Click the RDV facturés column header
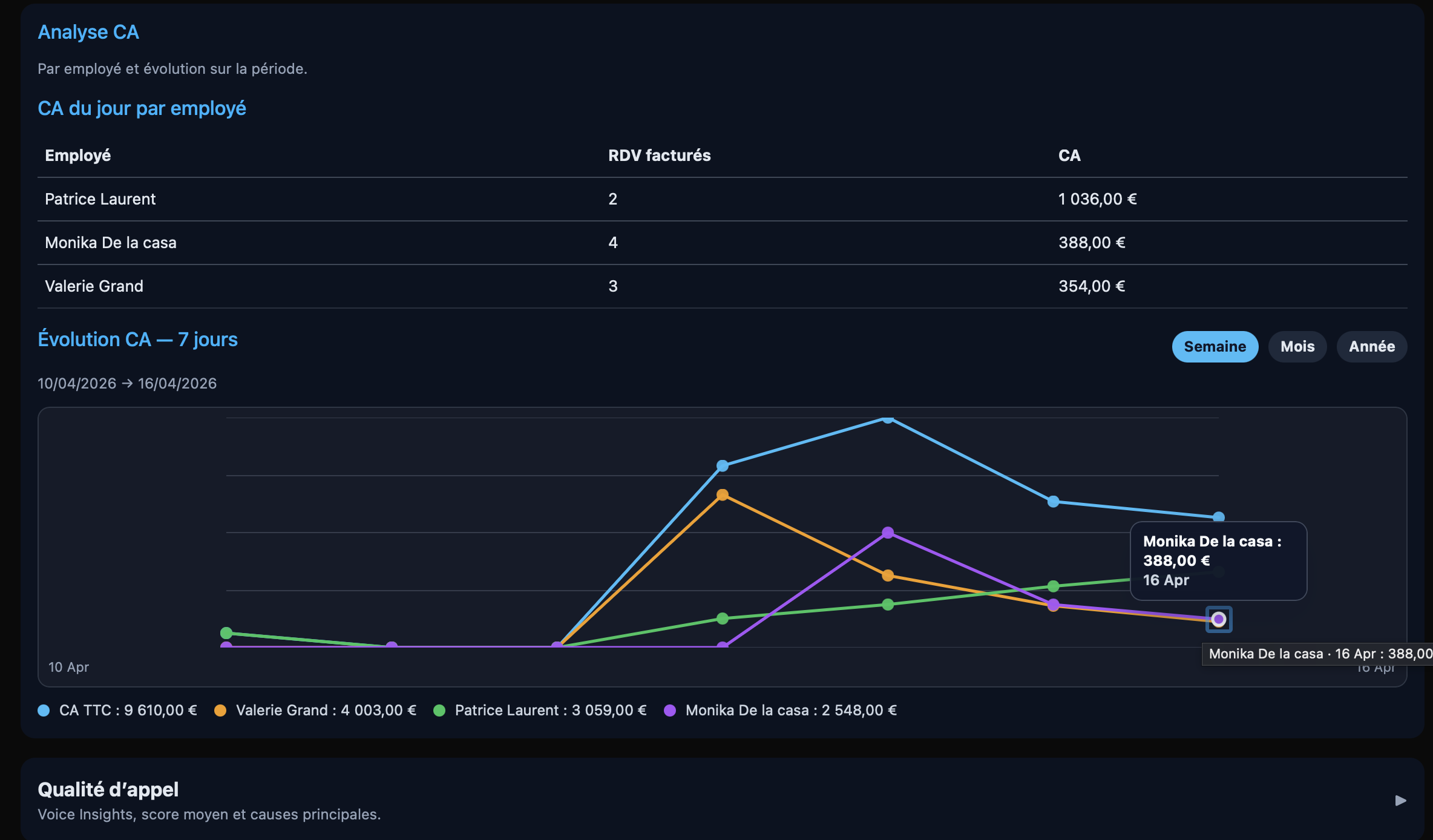This screenshot has height=840, width=1433. (659, 156)
